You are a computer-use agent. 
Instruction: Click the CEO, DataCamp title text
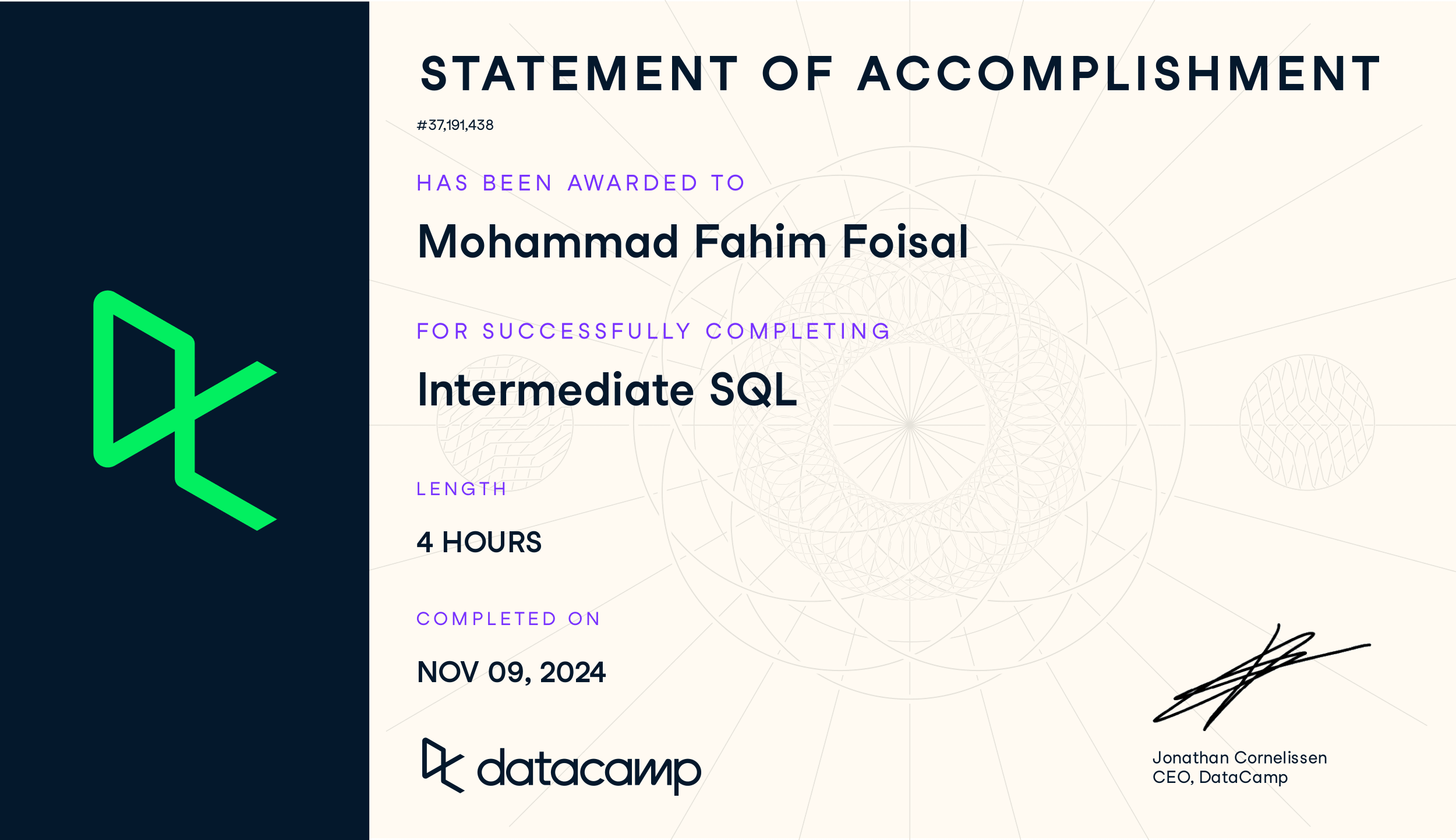coord(1220,778)
